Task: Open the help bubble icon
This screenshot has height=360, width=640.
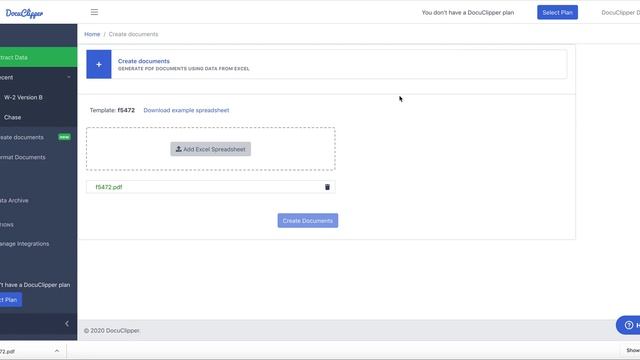Action: coord(629,325)
